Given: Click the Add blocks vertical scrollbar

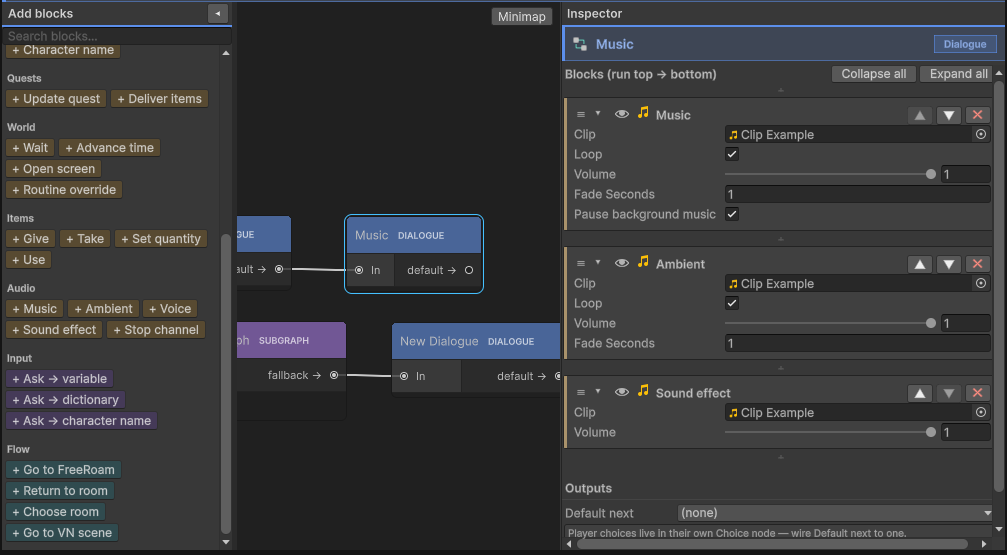Looking at the screenshot, I should [x=225, y=384].
